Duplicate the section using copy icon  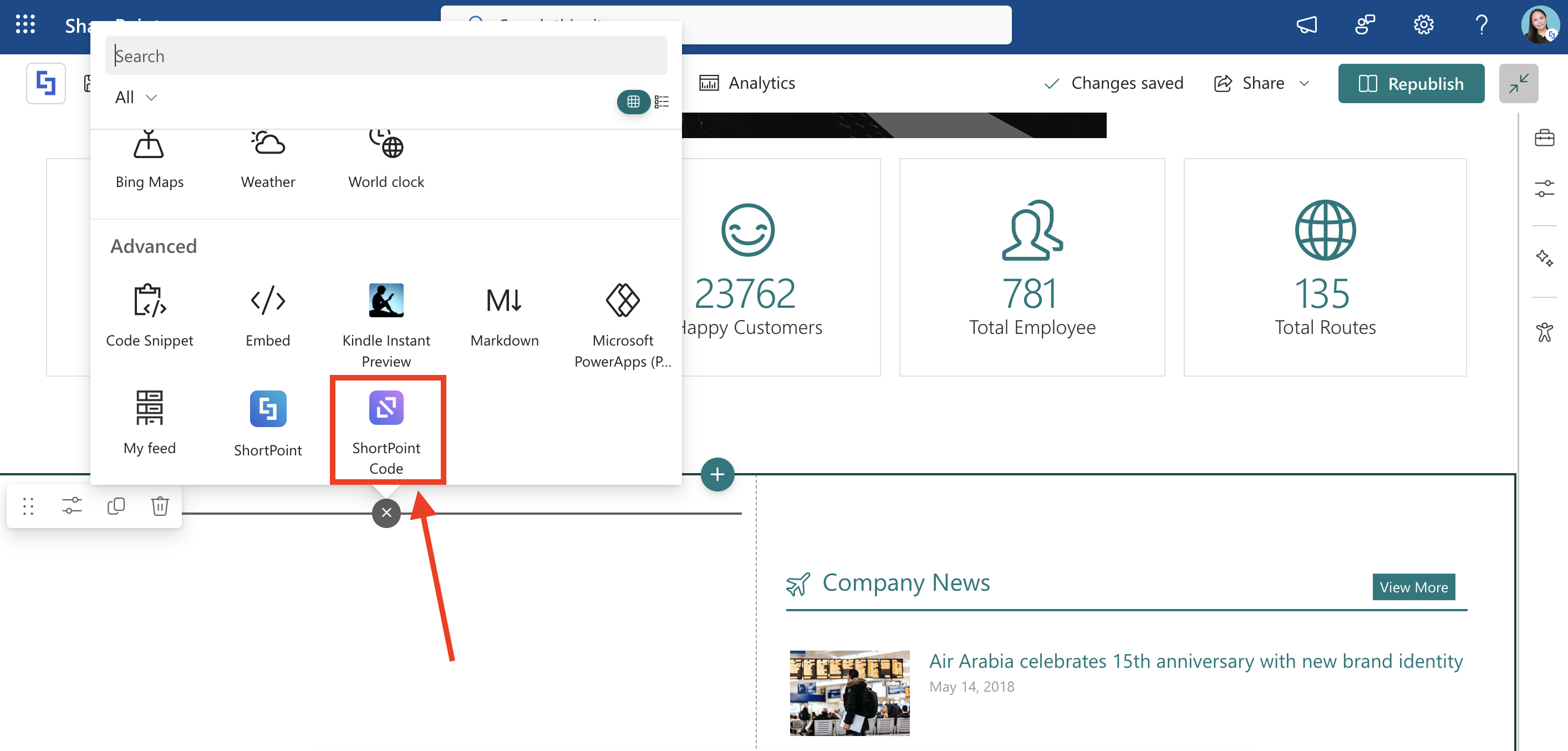click(116, 506)
